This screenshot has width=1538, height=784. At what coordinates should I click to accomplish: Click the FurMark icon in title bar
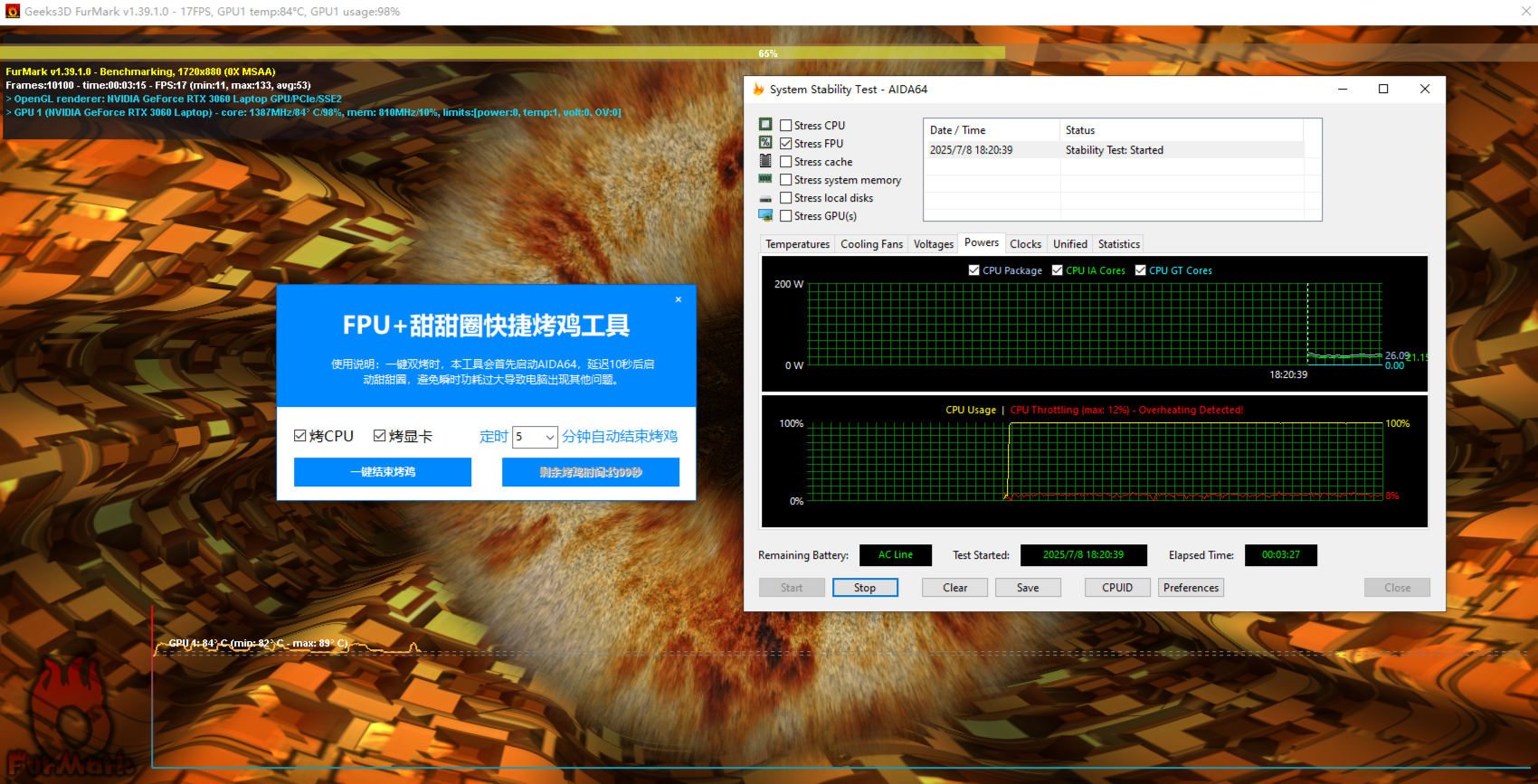coord(12,12)
